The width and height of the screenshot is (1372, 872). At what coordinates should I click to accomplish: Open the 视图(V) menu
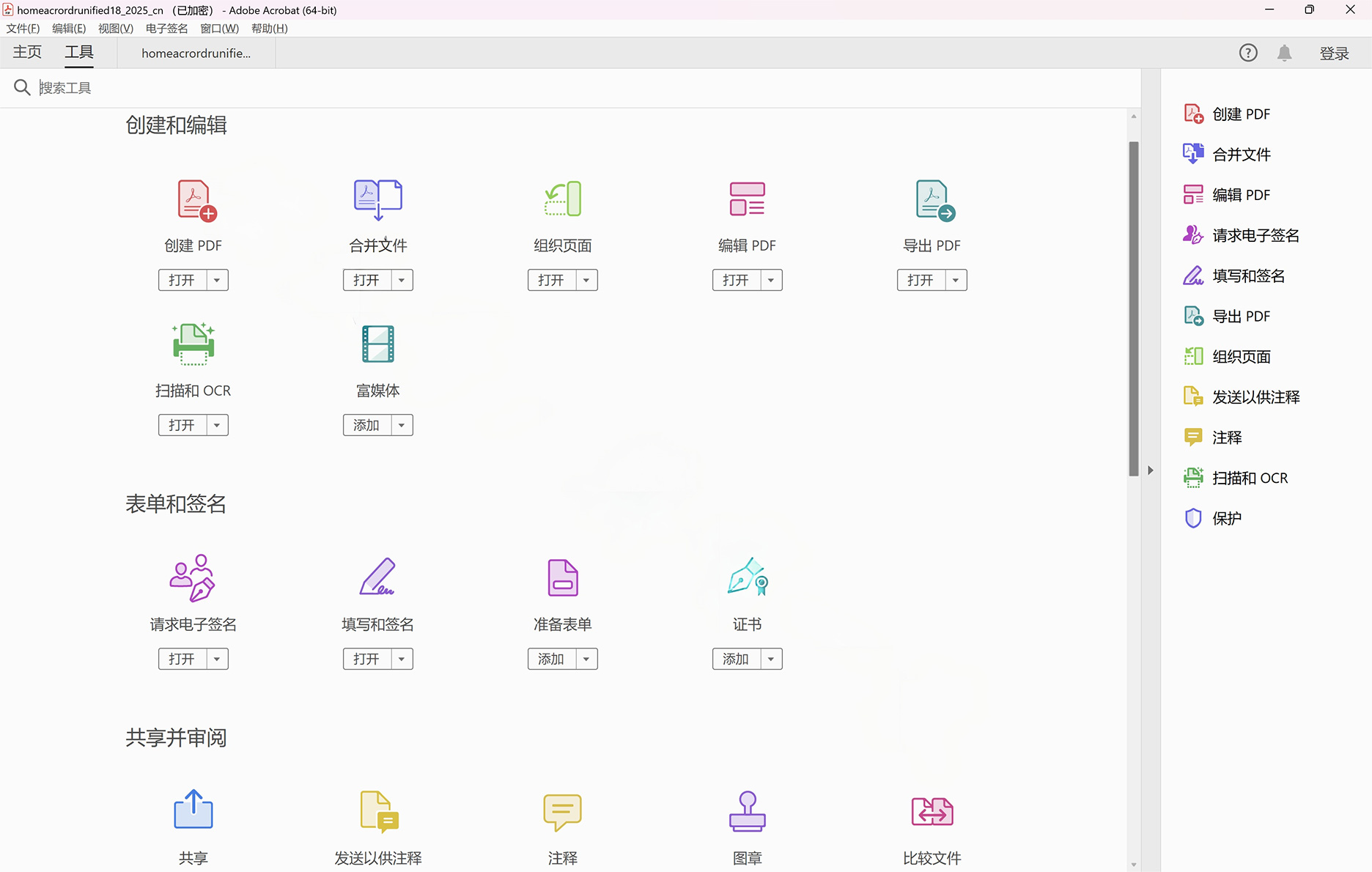(116, 29)
